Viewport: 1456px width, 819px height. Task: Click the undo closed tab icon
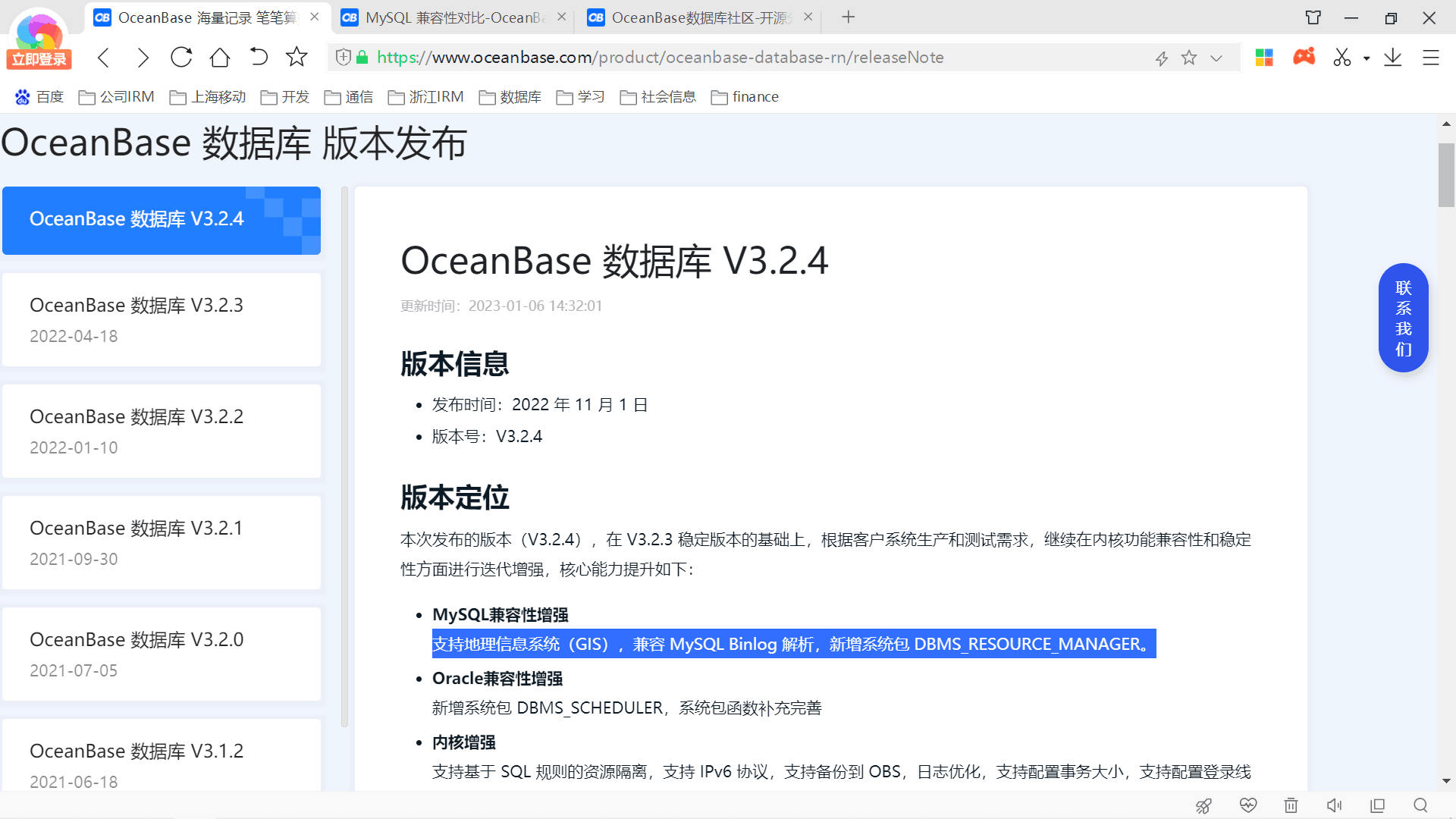tap(259, 58)
